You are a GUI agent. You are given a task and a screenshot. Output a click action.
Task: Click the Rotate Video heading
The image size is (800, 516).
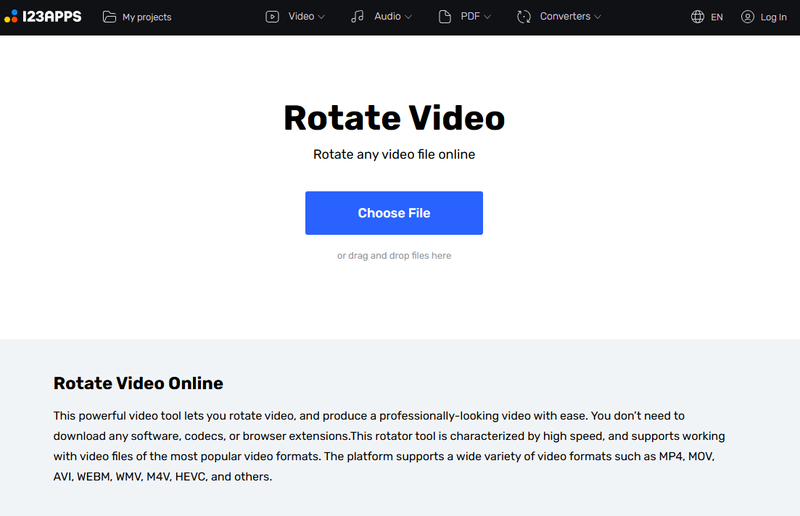click(x=394, y=118)
